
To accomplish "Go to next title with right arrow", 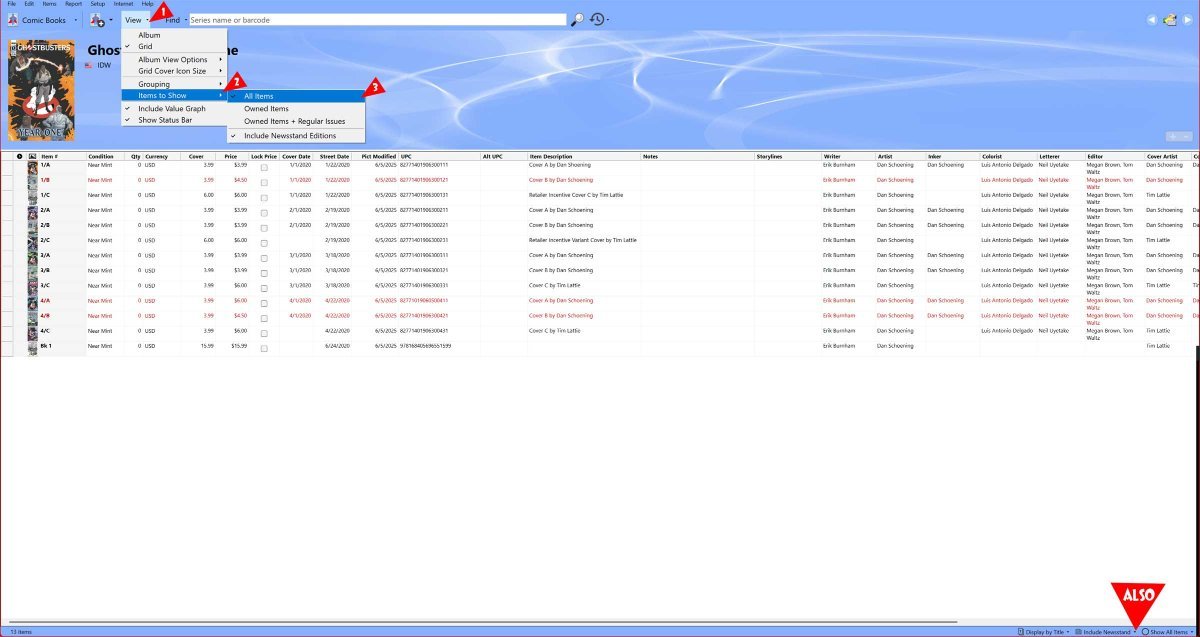I will (x=1186, y=20).
